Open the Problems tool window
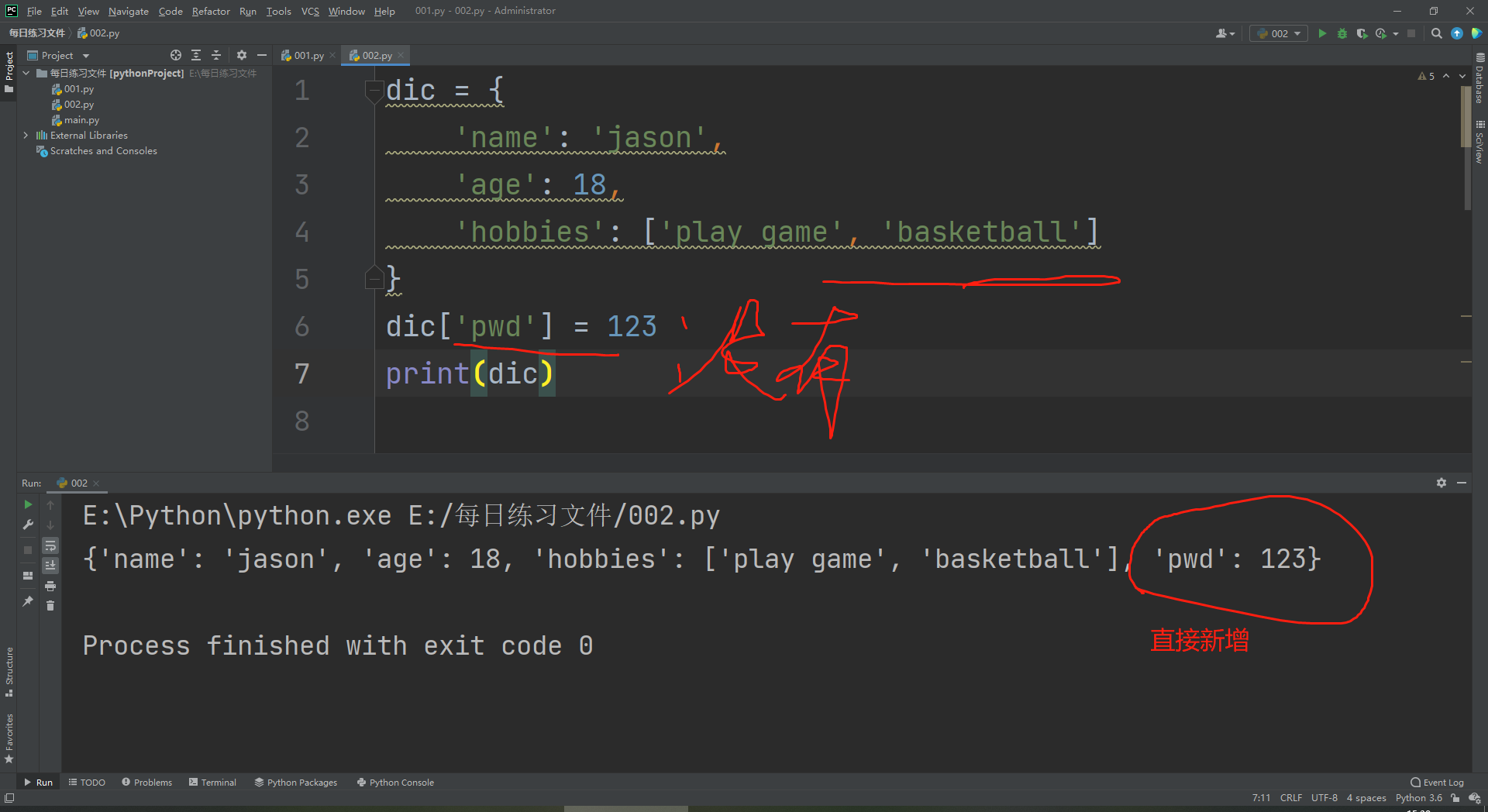Screen dimensions: 1488x812 pyautogui.click(x=146, y=783)
